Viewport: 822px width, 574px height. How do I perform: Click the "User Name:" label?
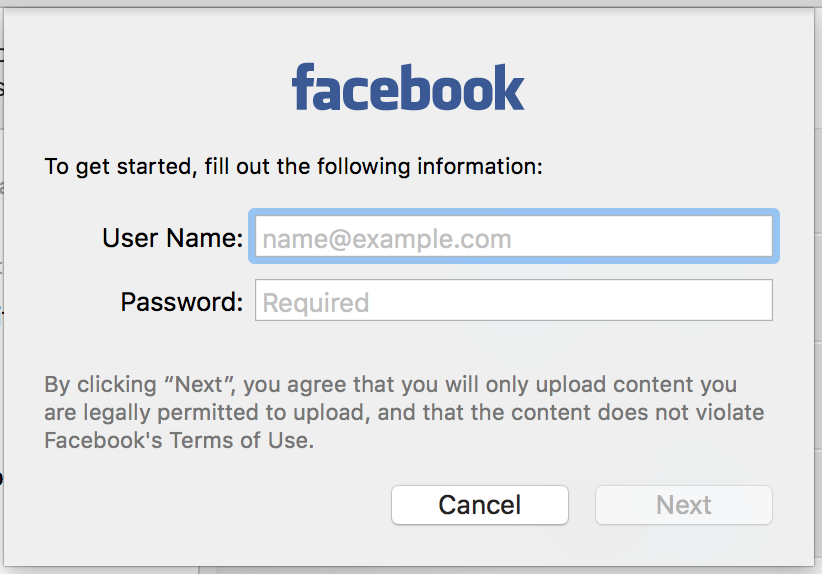coord(172,238)
